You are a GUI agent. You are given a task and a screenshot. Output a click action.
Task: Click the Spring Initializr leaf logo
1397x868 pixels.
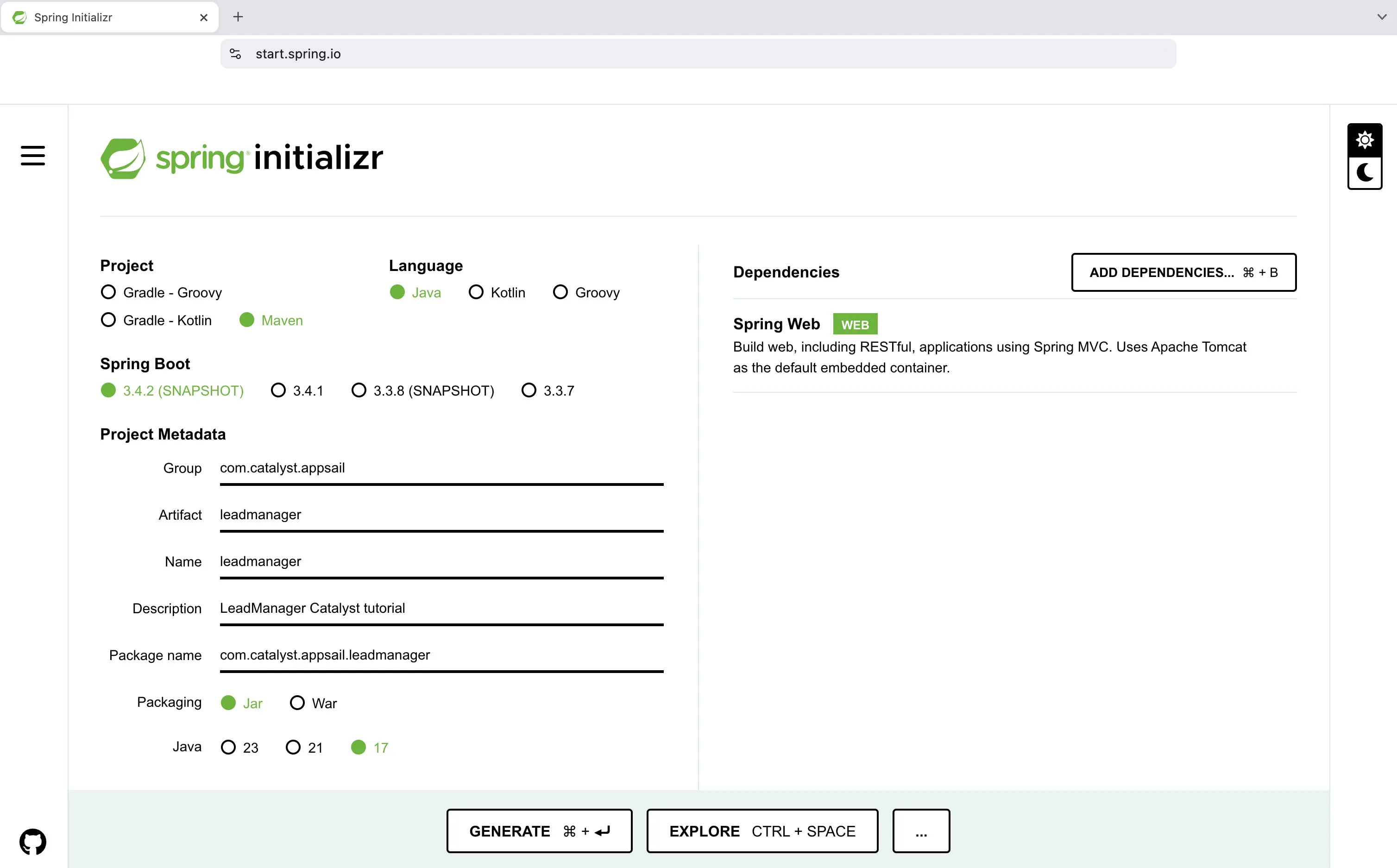(123, 158)
